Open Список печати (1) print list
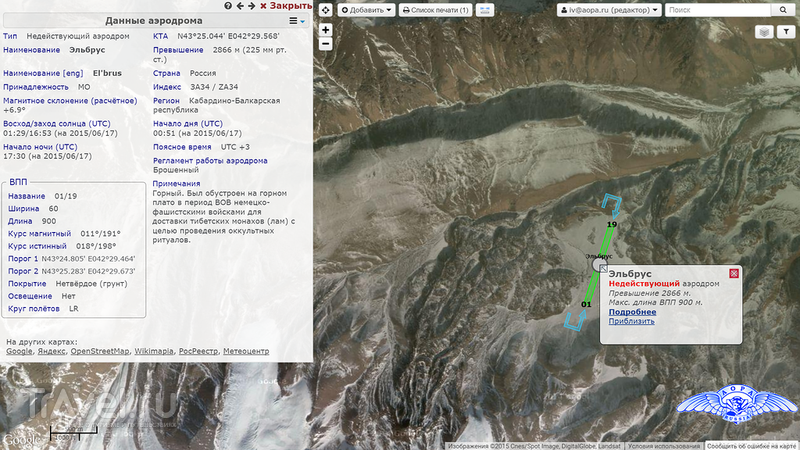This screenshot has height=450, width=800. click(435, 10)
